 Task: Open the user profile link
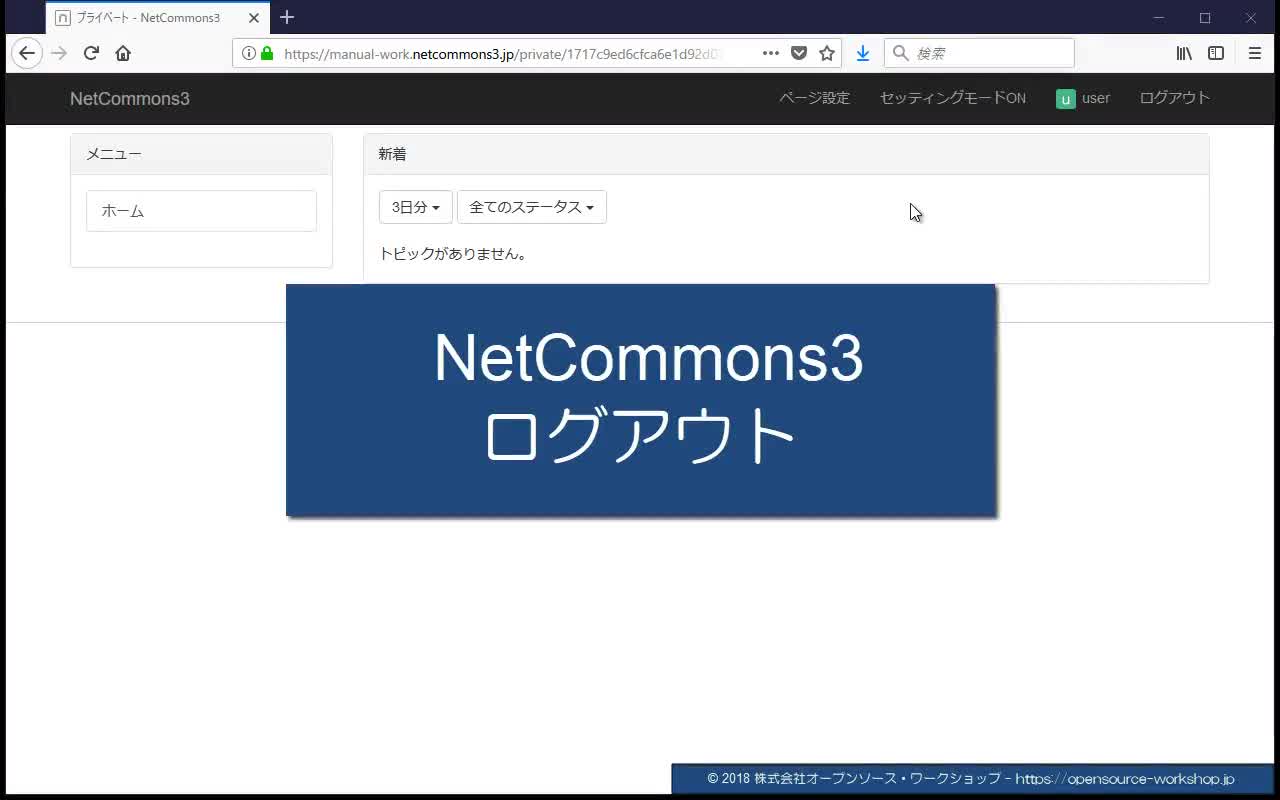pyautogui.click(x=1083, y=98)
